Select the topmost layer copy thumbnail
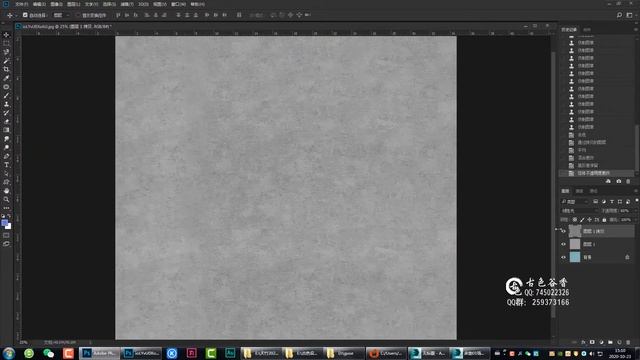 click(575, 231)
